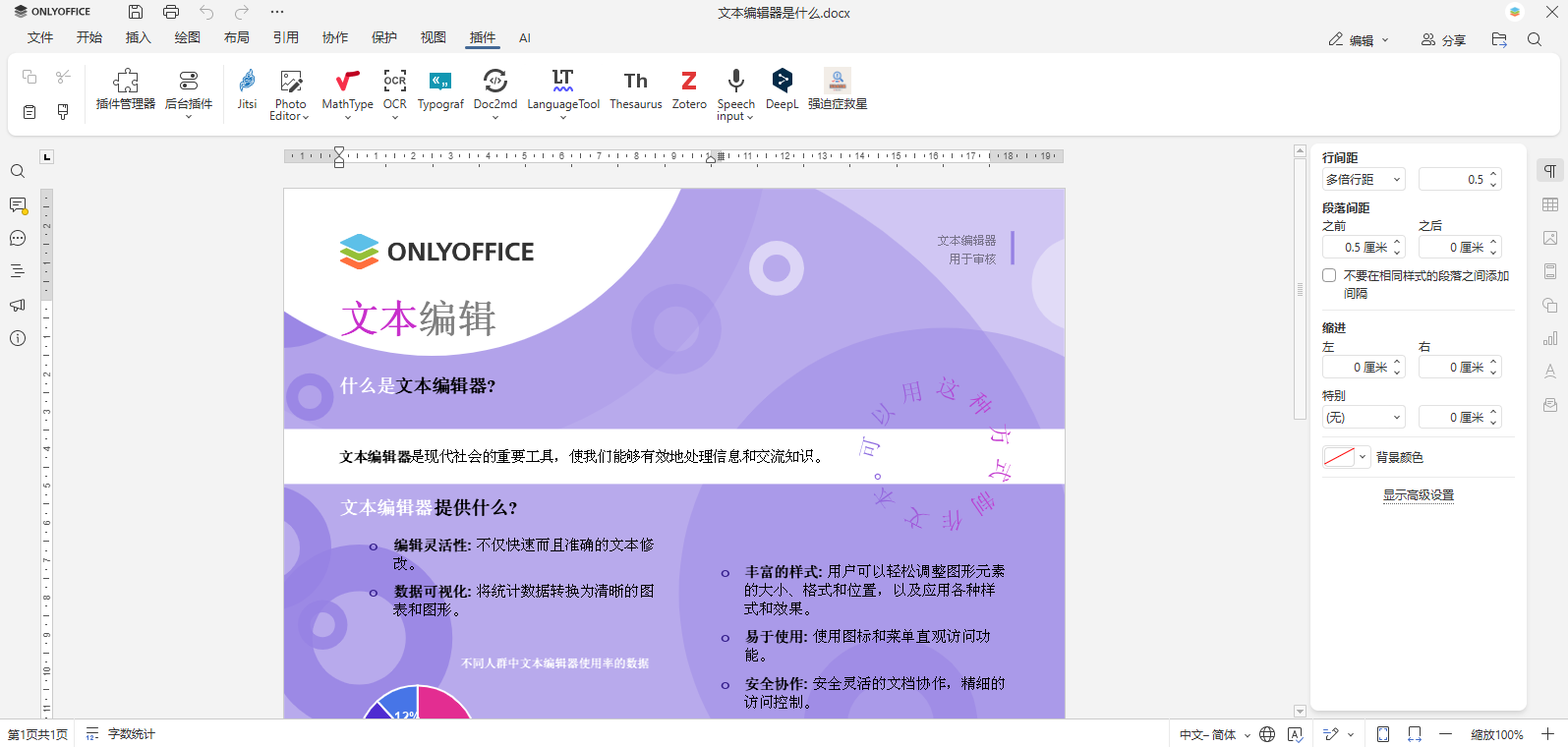The height and width of the screenshot is (747, 1568).
Task: Toggle spell checking in the status bar
Action: click(x=1295, y=734)
